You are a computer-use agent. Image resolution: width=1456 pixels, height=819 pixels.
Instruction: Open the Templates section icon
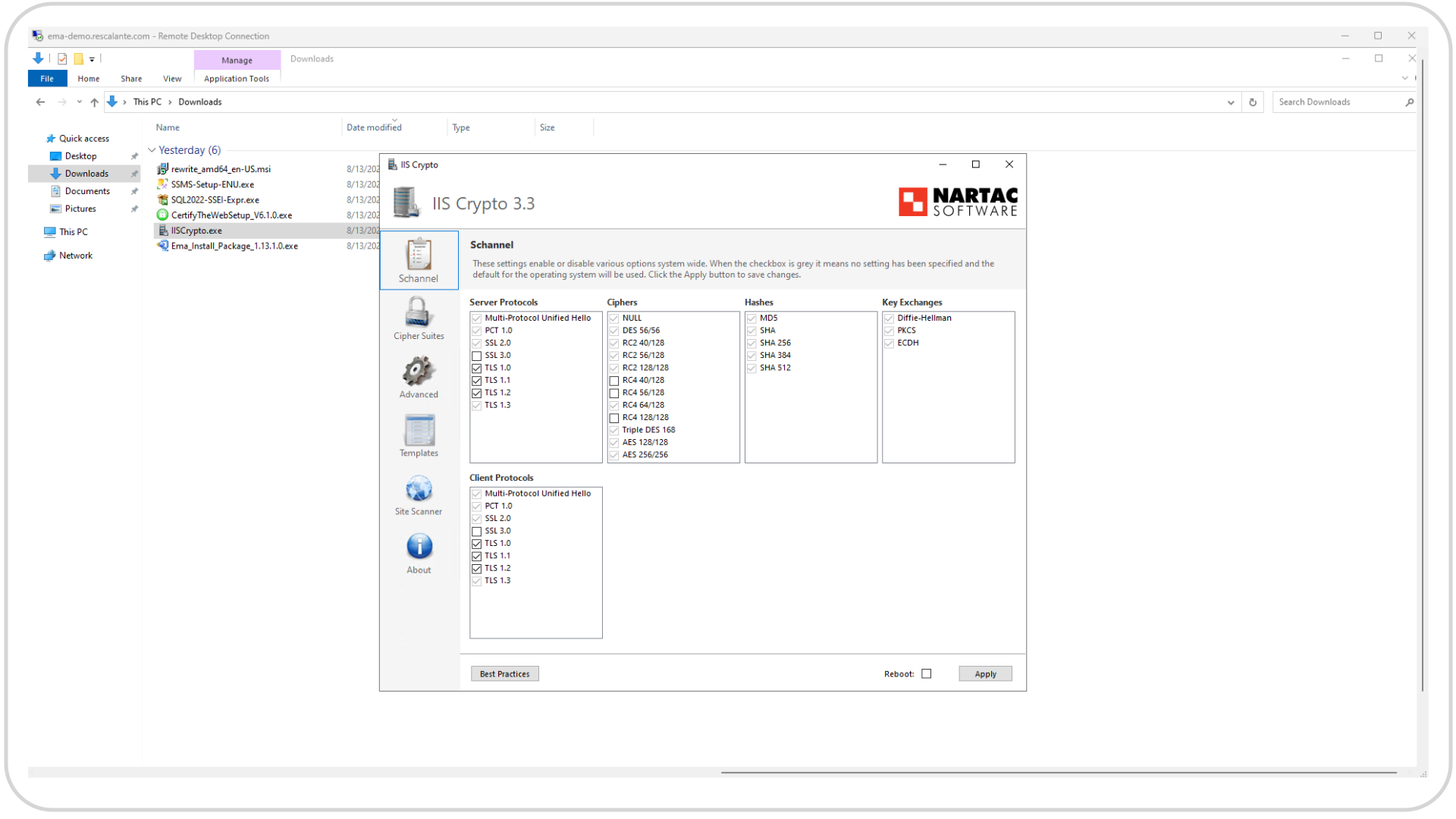[x=419, y=430]
